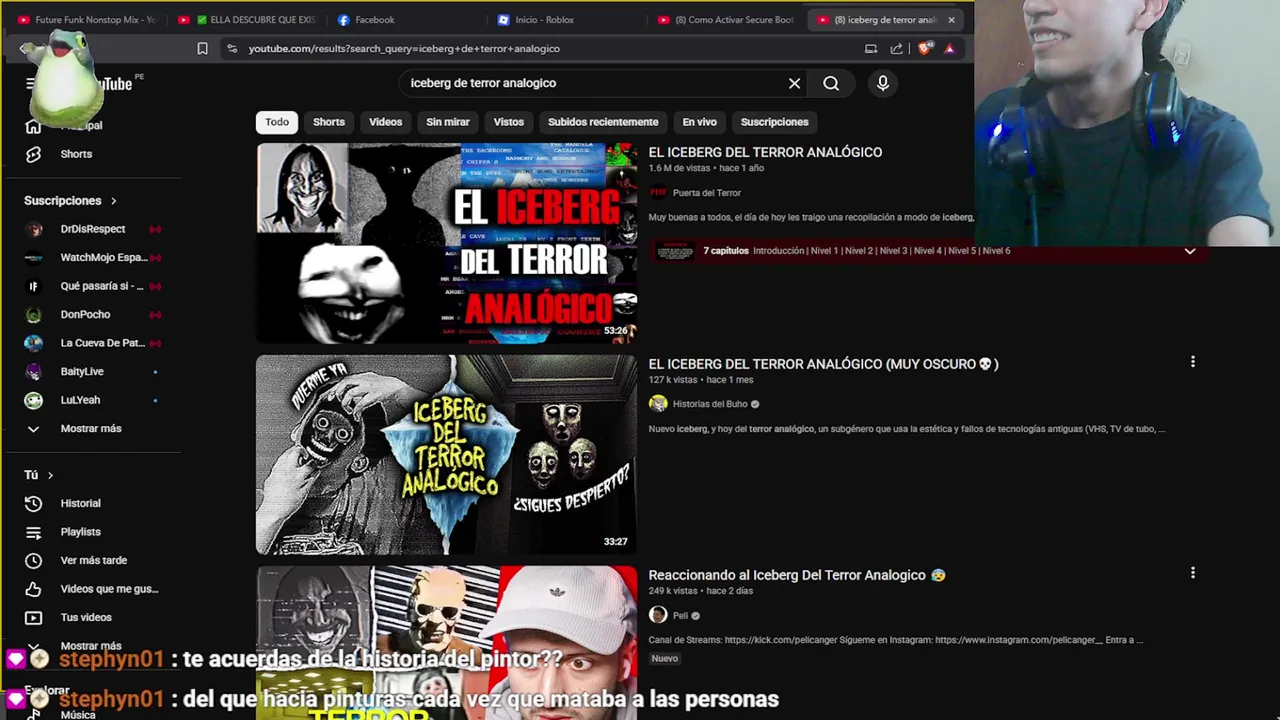
Task: Bookmark this page from the address bar
Action: (202, 48)
